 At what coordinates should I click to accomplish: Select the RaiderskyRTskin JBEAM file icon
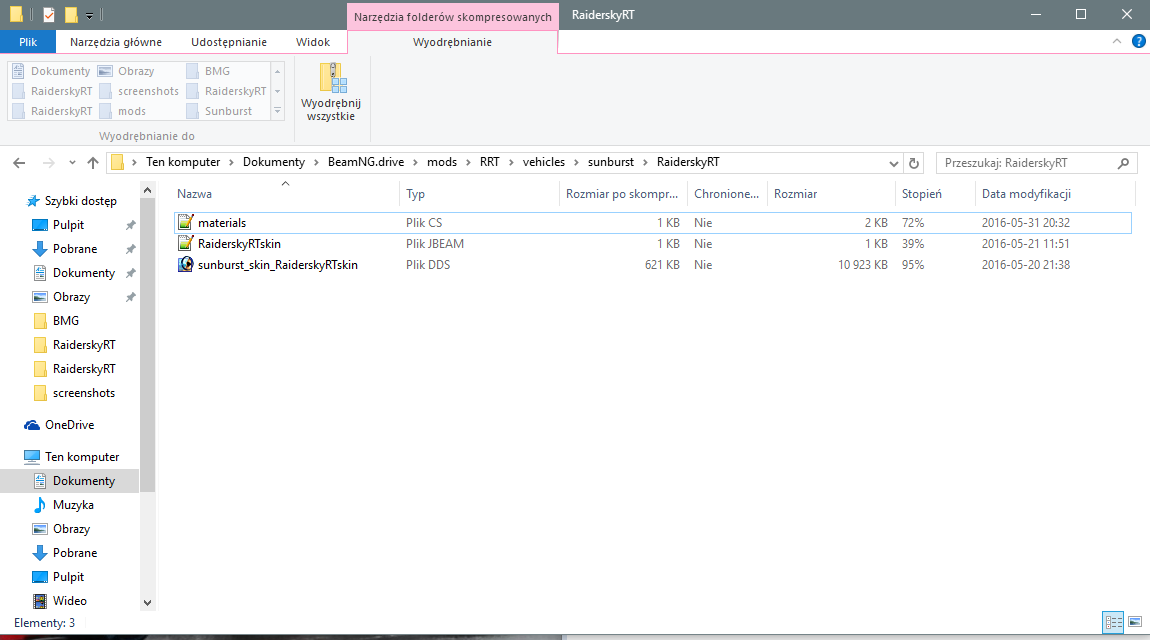pyautogui.click(x=186, y=243)
